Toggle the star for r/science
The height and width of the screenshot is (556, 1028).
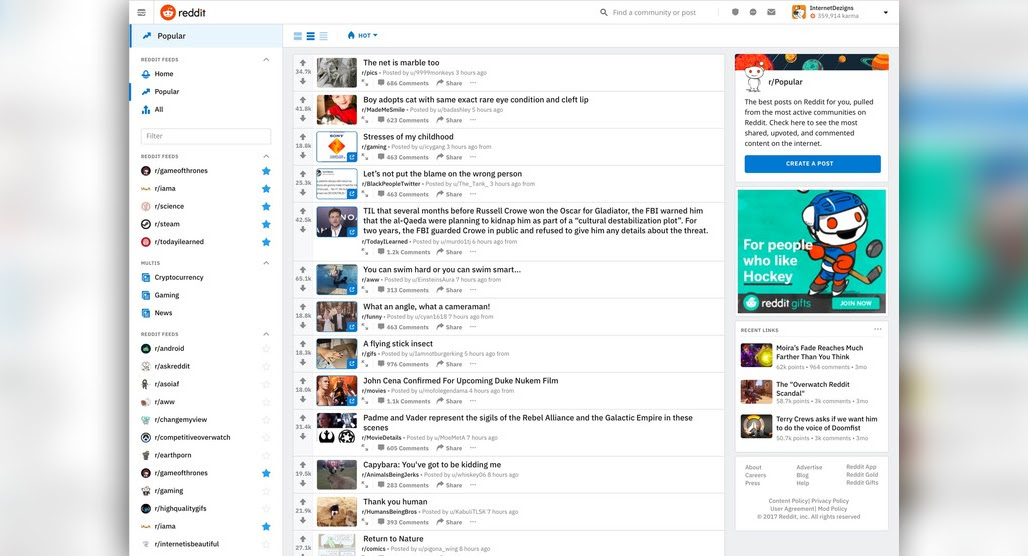tap(266, 207)
